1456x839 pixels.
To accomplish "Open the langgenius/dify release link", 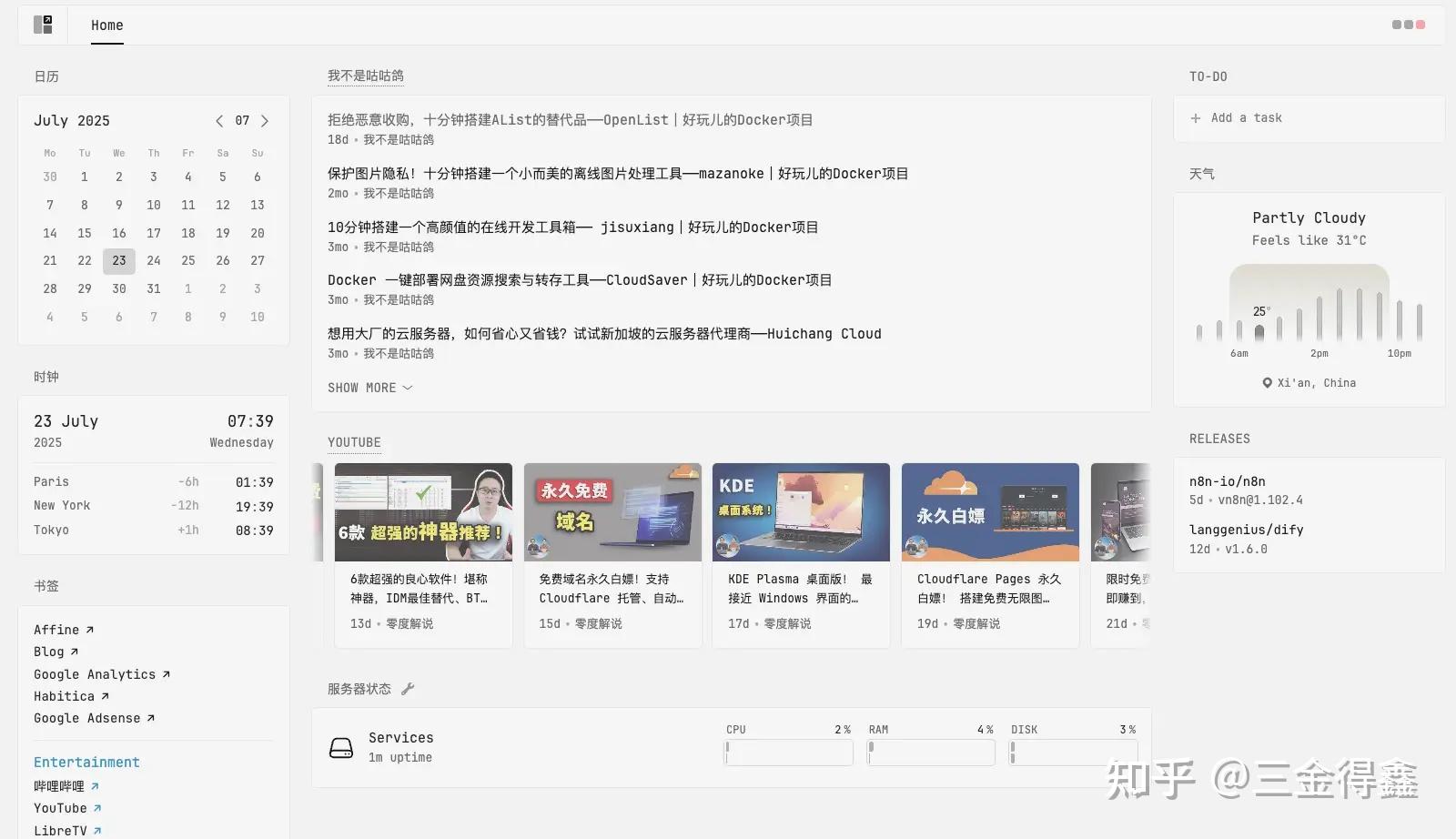I will [x=1247, y=529].
